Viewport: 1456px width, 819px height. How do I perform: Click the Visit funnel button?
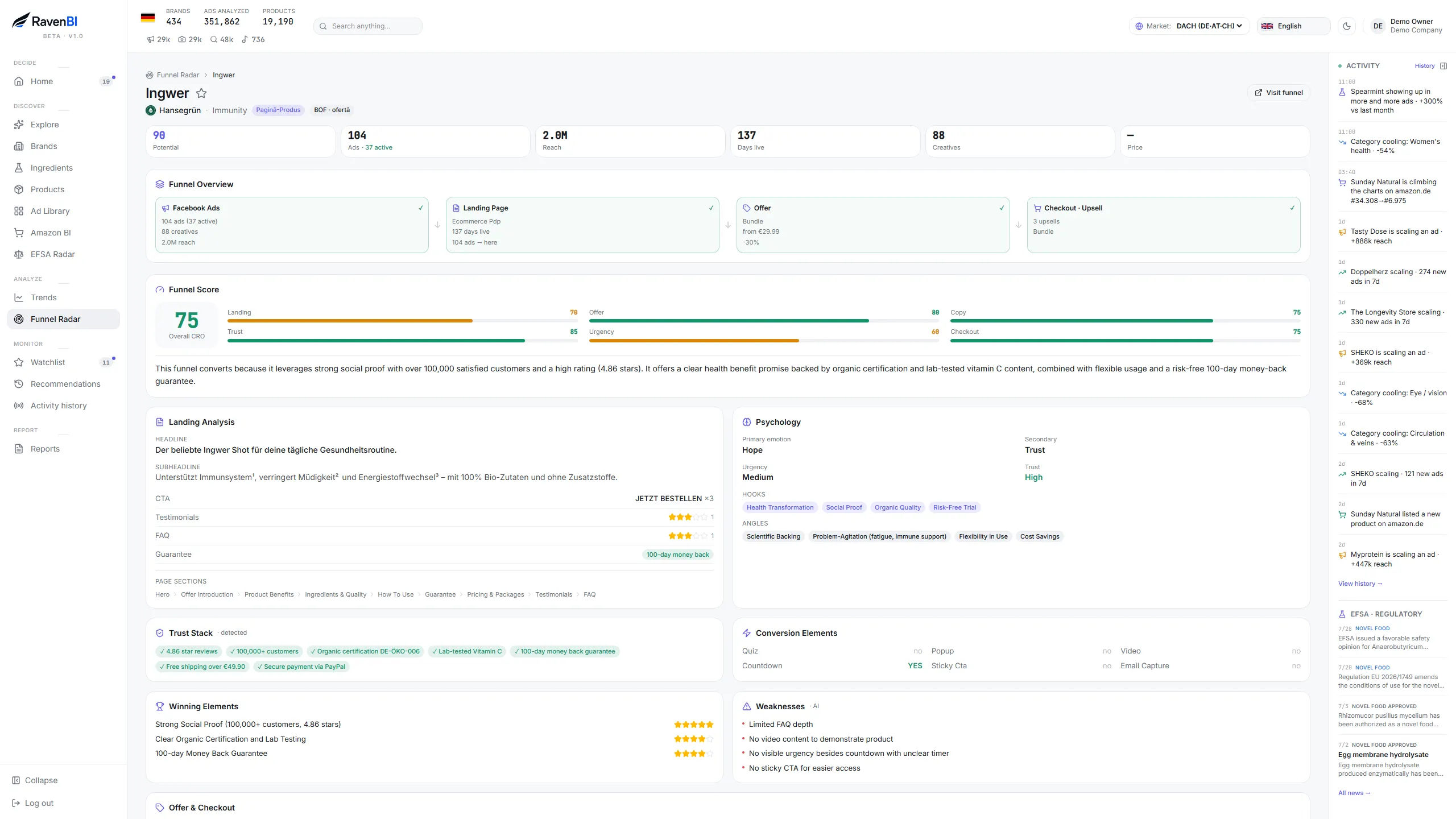1279,93
